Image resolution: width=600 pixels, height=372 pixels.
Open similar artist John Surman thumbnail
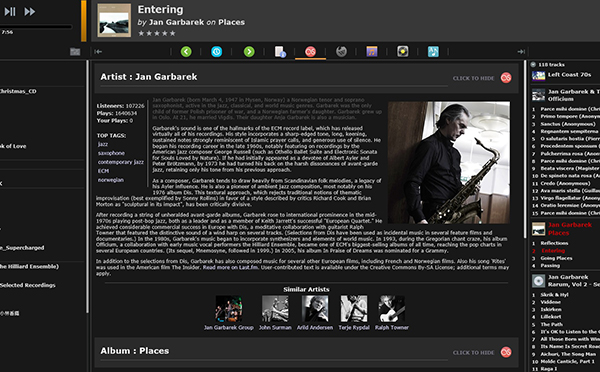pyautogui.click(x=275, y=308)
